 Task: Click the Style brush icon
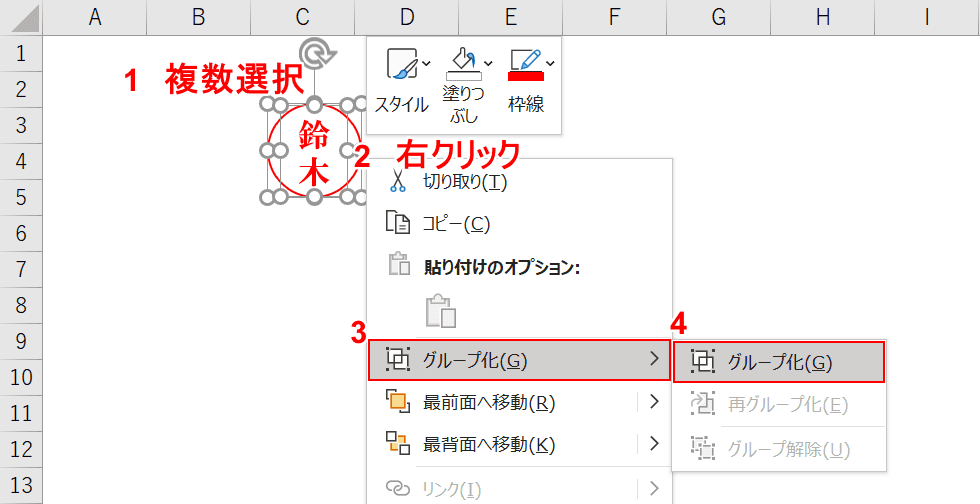click(400, 64)
